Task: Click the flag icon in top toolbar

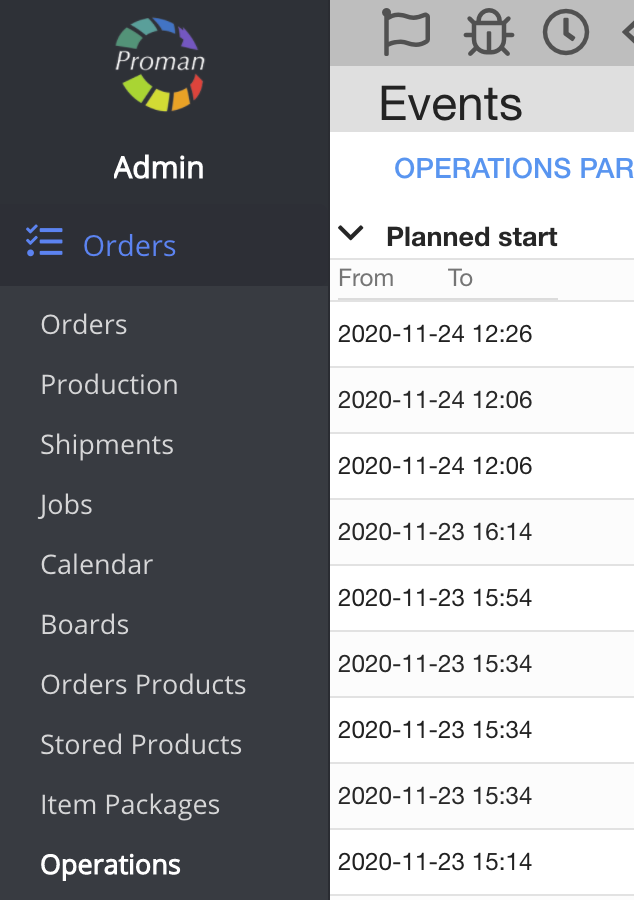Action: tap(406, 32)
